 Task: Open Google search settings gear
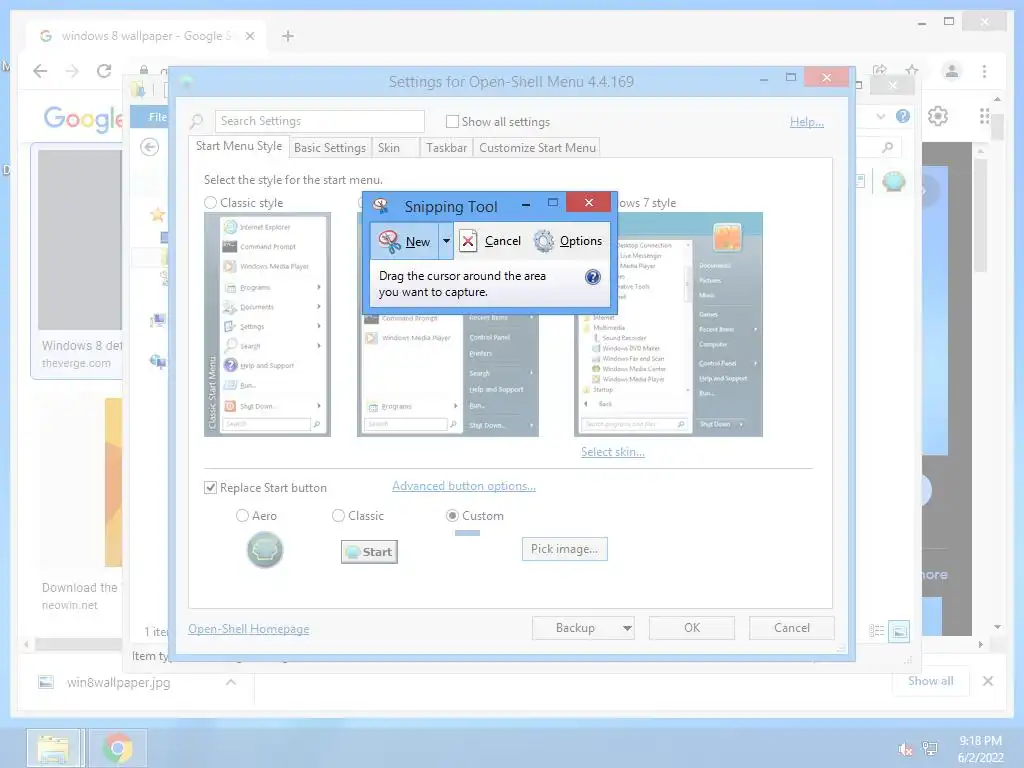point(938,116)
